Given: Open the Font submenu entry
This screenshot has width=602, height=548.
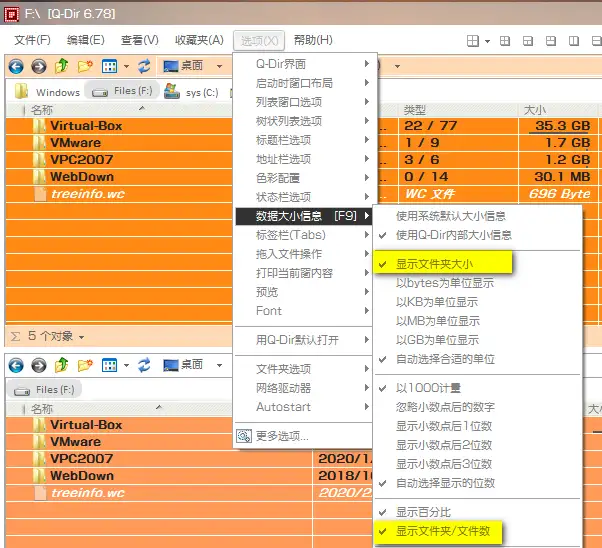Looking at the screenshot, I should [303, 311].
